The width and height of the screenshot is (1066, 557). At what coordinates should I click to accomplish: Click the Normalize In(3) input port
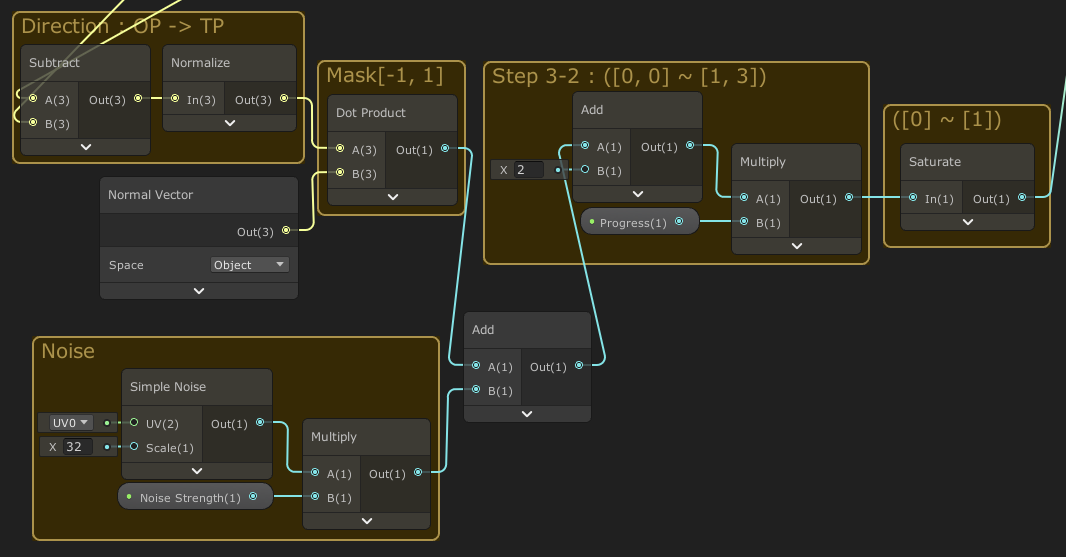coord(175,99)
